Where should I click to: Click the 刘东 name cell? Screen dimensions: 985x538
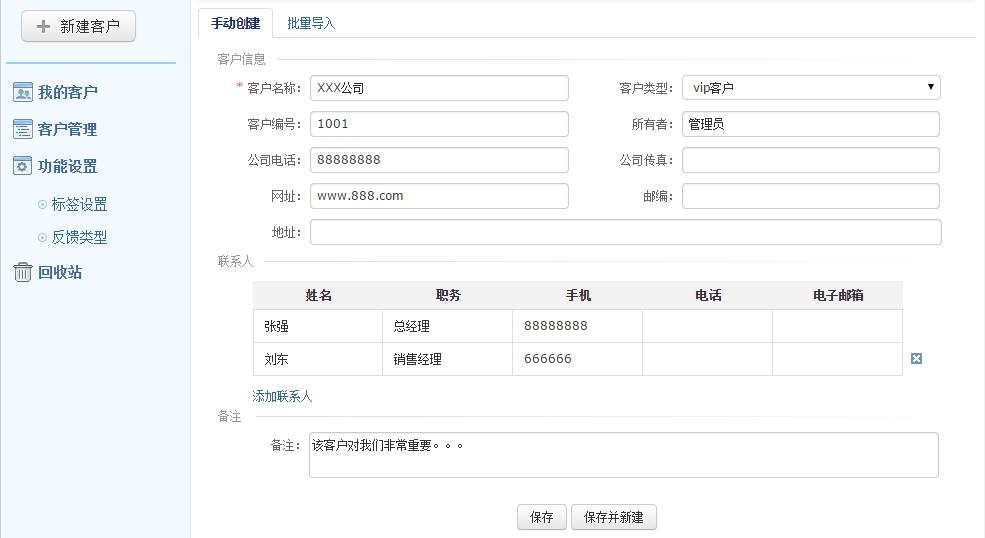[318, 359]
